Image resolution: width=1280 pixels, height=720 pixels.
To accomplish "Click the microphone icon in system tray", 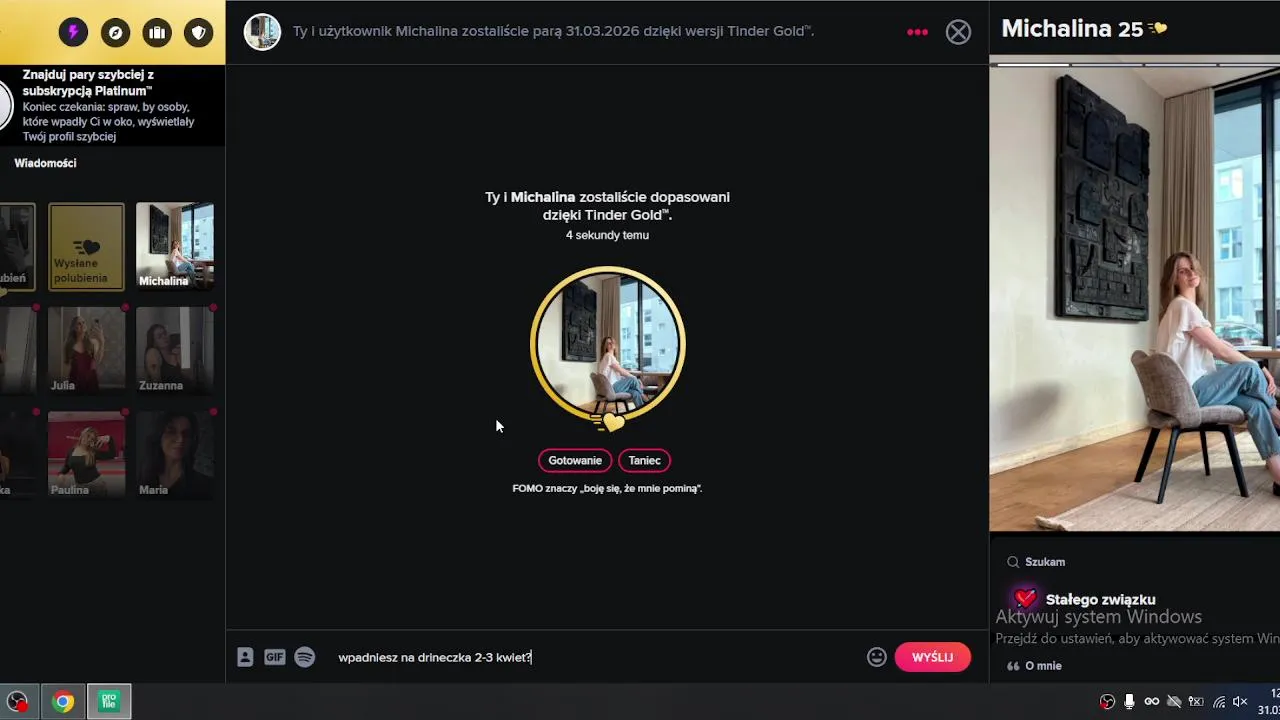I will (x=1129, y=702).
